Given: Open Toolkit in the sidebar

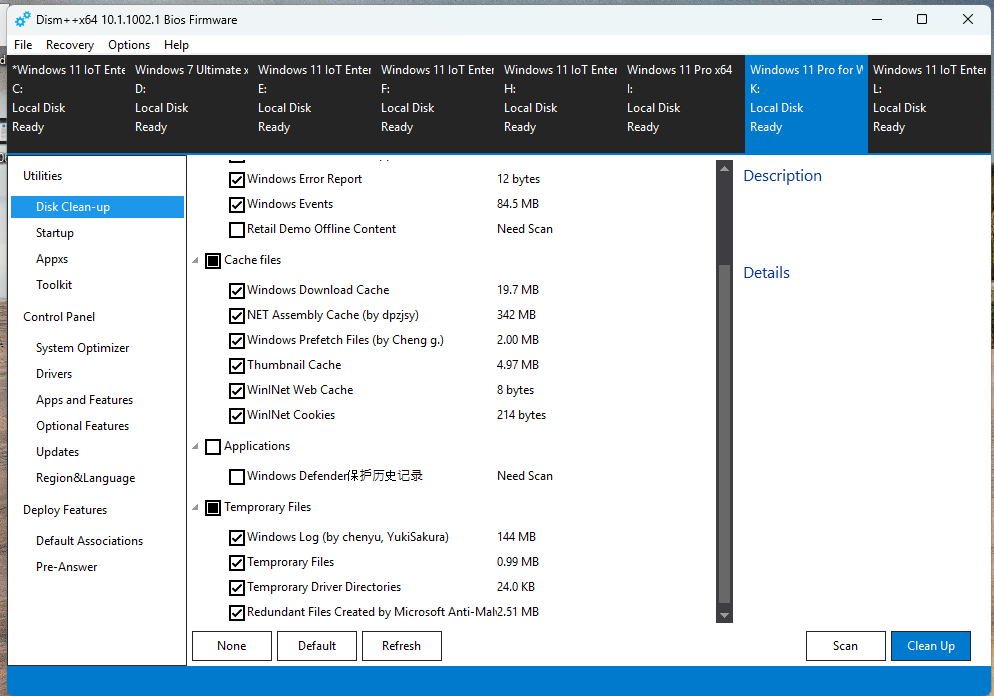Looking at the screenshot, I should tap(54, 285).
